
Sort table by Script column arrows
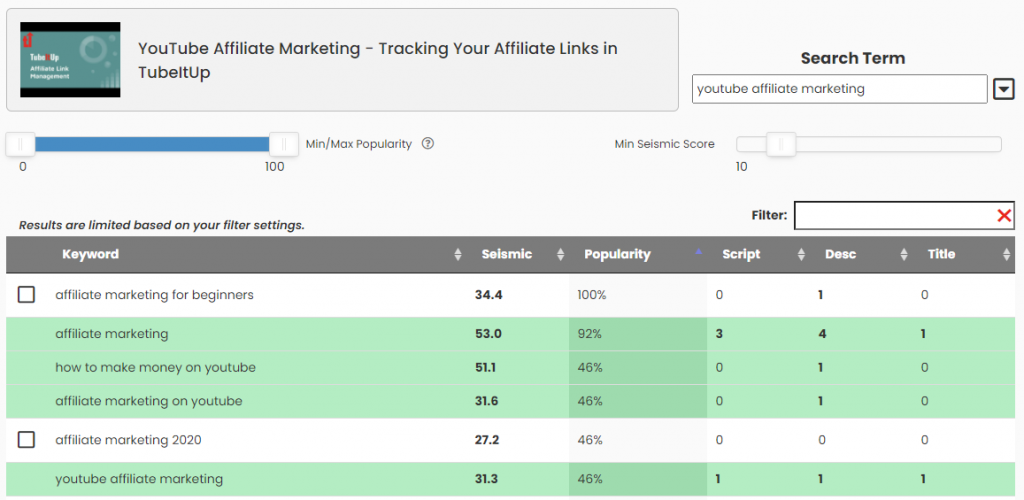click(801, 255)
